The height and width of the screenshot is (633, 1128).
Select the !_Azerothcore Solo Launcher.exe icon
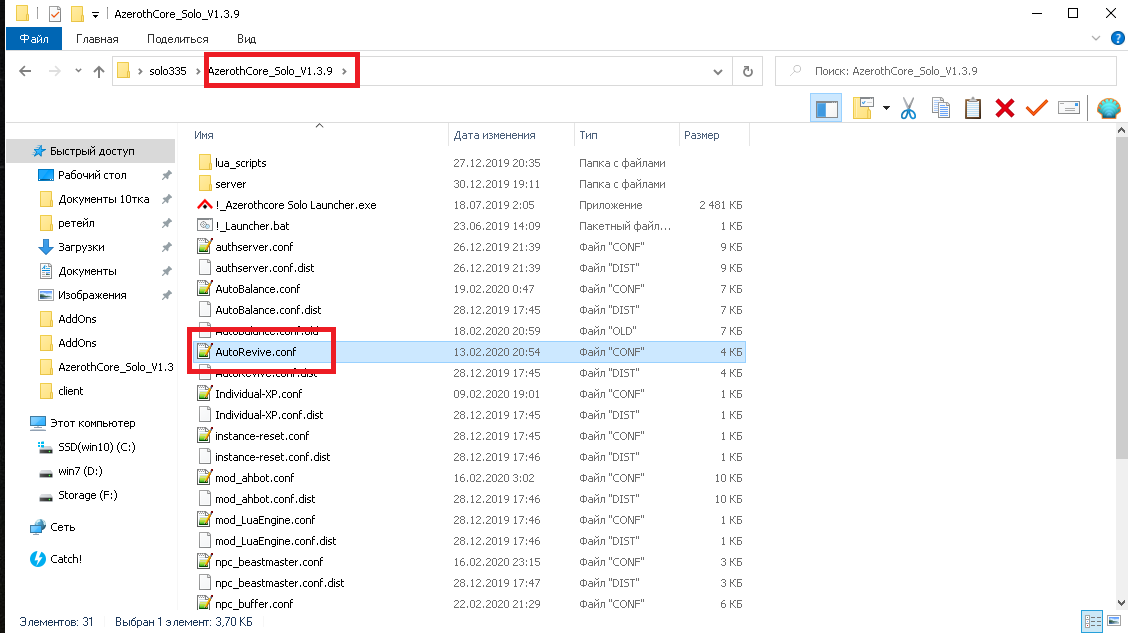(204, 205)
